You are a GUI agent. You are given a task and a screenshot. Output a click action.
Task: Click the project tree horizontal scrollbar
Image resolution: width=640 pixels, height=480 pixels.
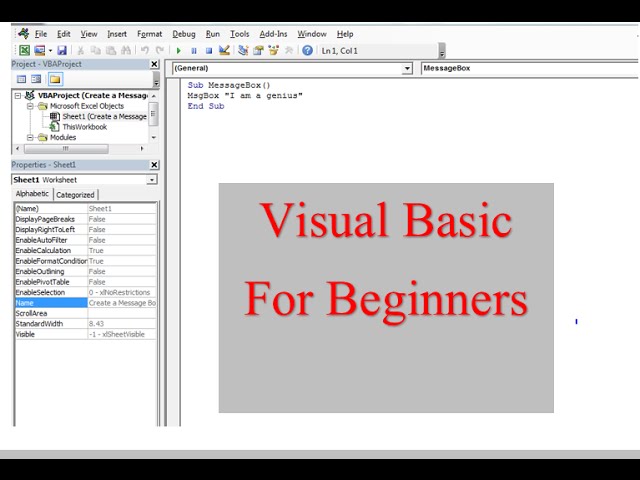pyautogui.click(x=66, y=149)
